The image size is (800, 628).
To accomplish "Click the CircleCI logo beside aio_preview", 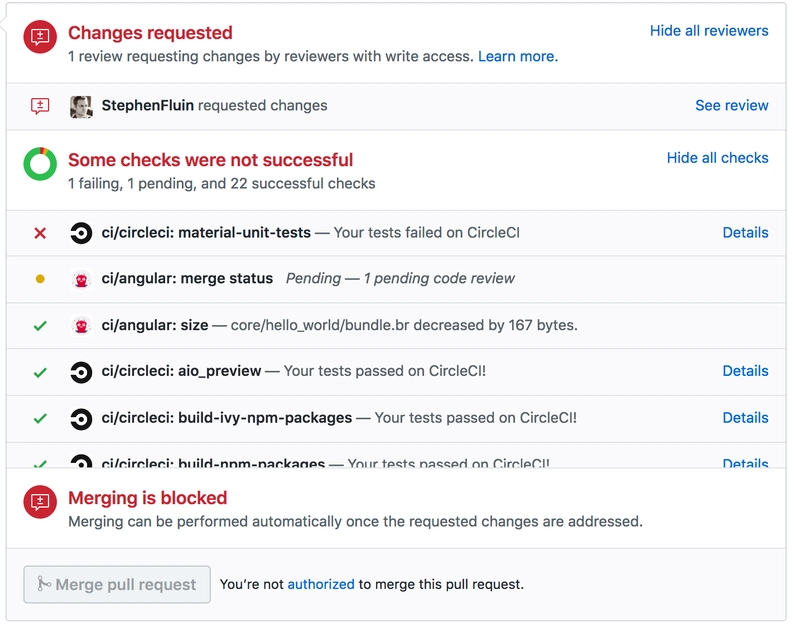I will pyautogui.click(x=81, y=372).
